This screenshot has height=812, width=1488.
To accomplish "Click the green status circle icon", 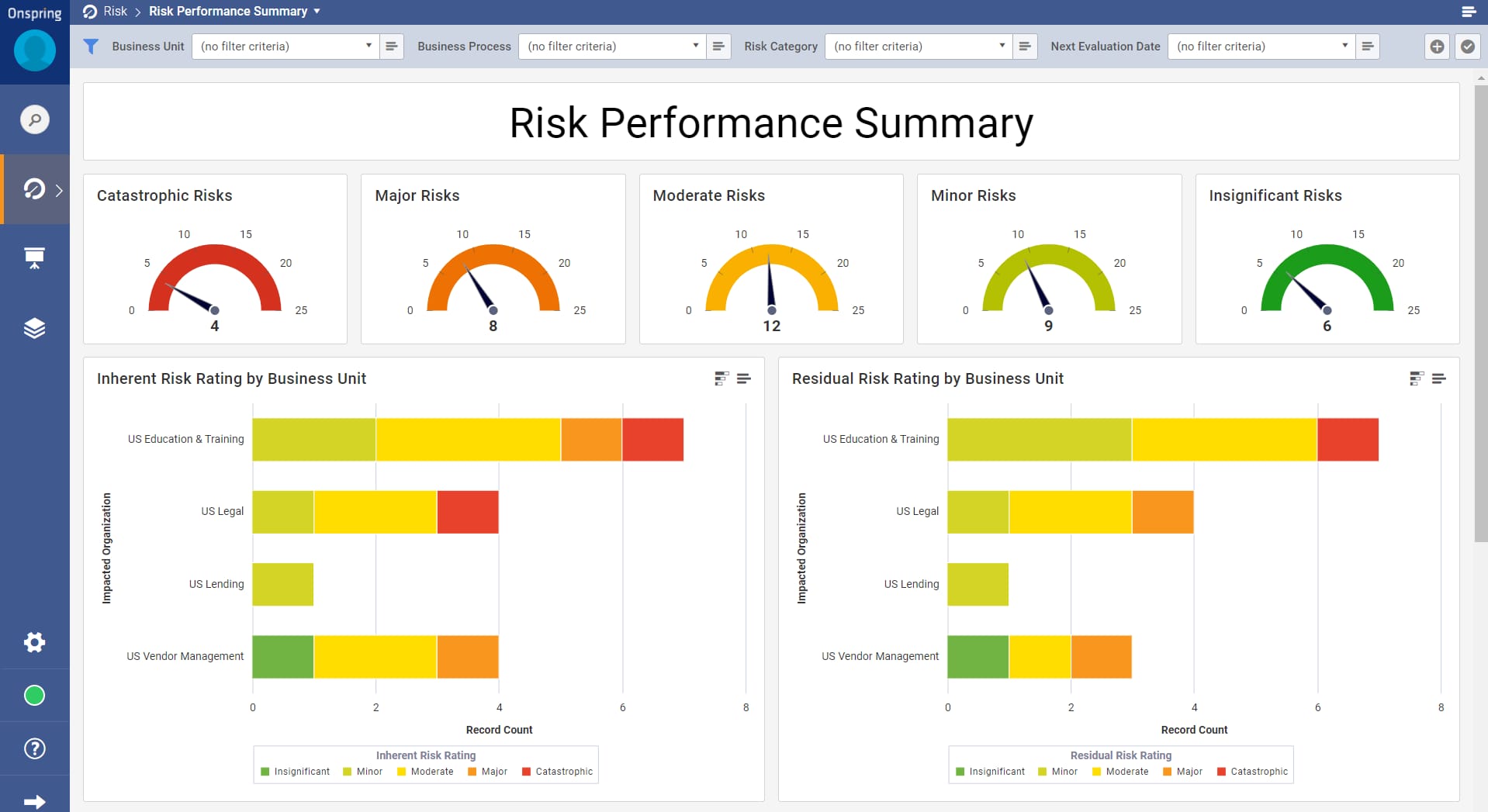I will pyautogui.click(x=34, y=696).
